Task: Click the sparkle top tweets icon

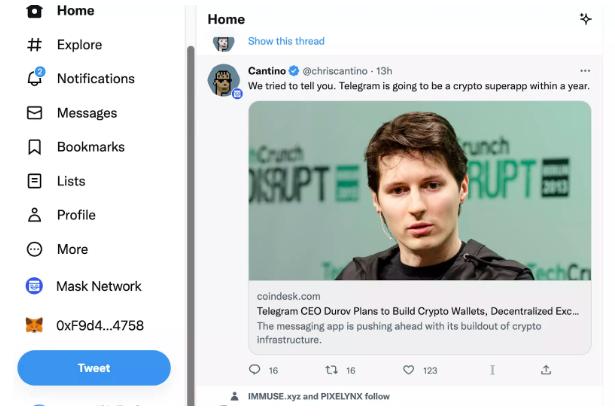Action: tap(585, 19)
